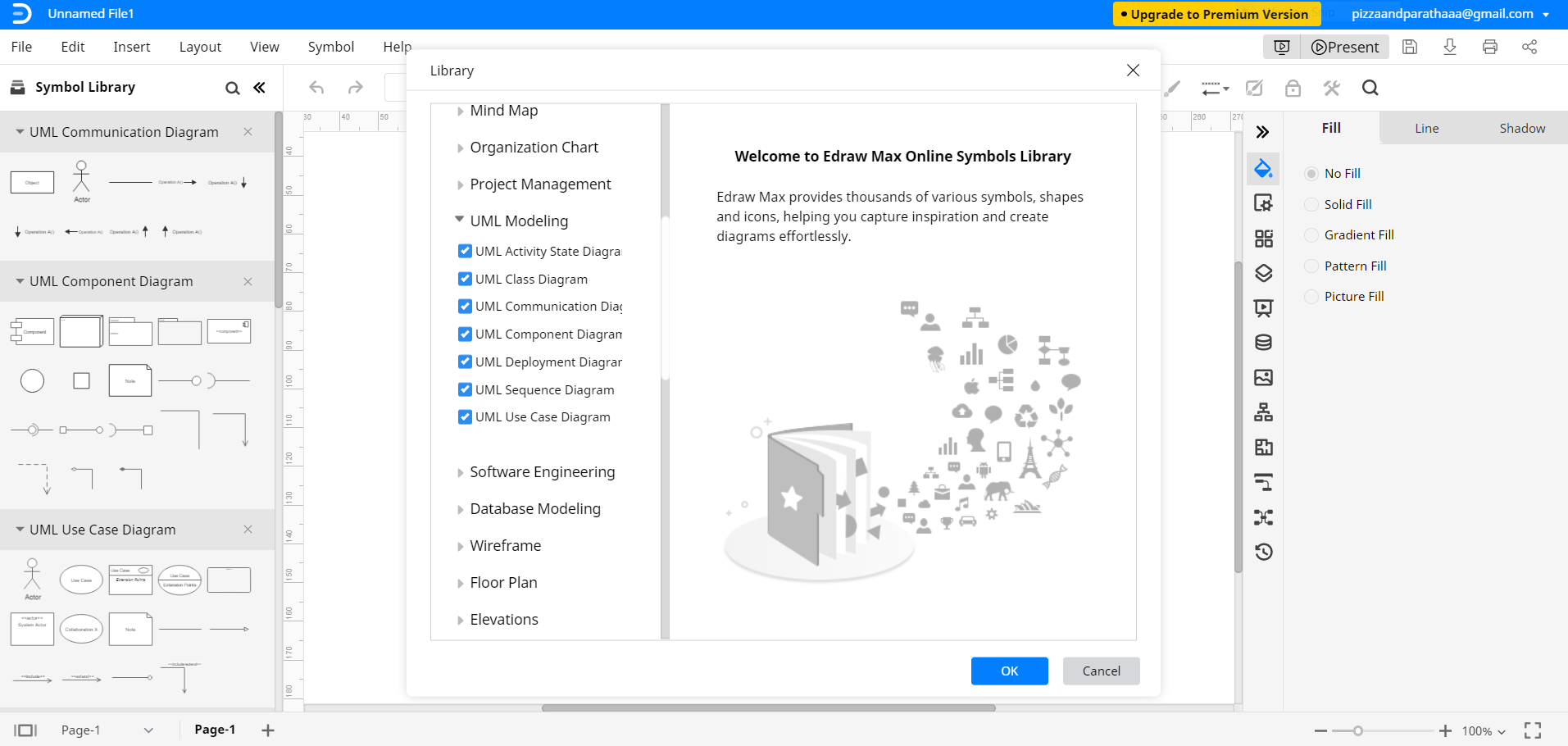Collapse the right panel with double arrow
The height and width of the screenshot is (746, 1568).
coord(1262,131)
